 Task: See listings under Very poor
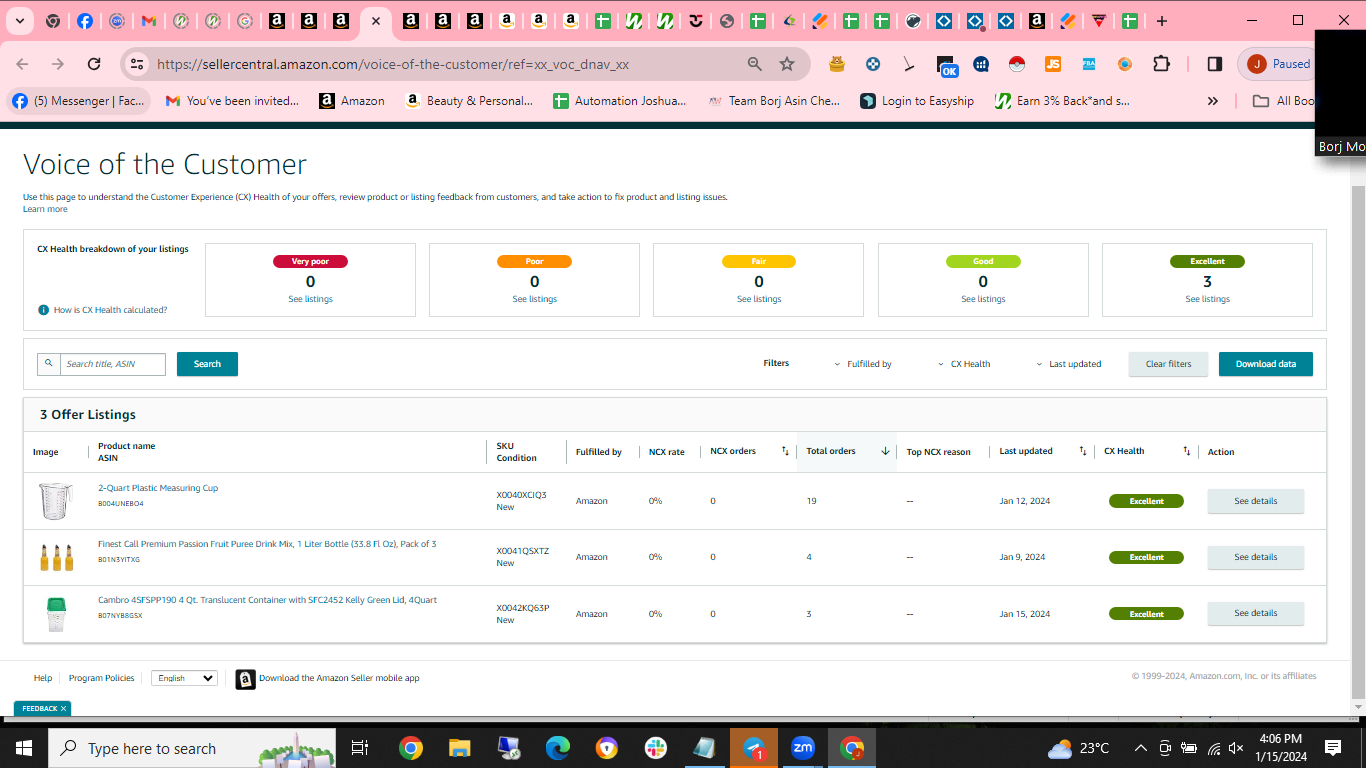(x=310, y=299)
